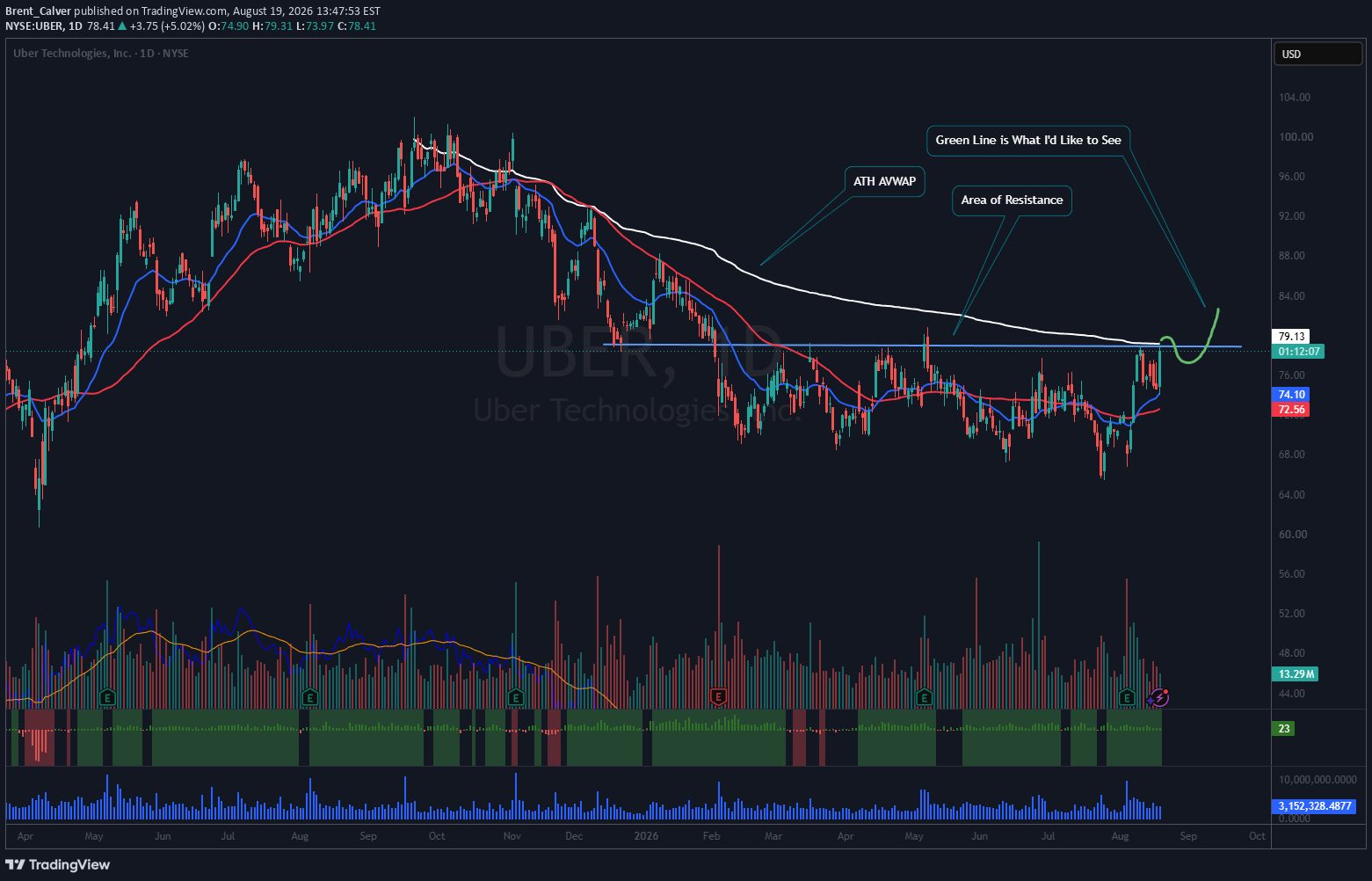
Task: Click the Dec label on time axis
Action: coord(574,836)
